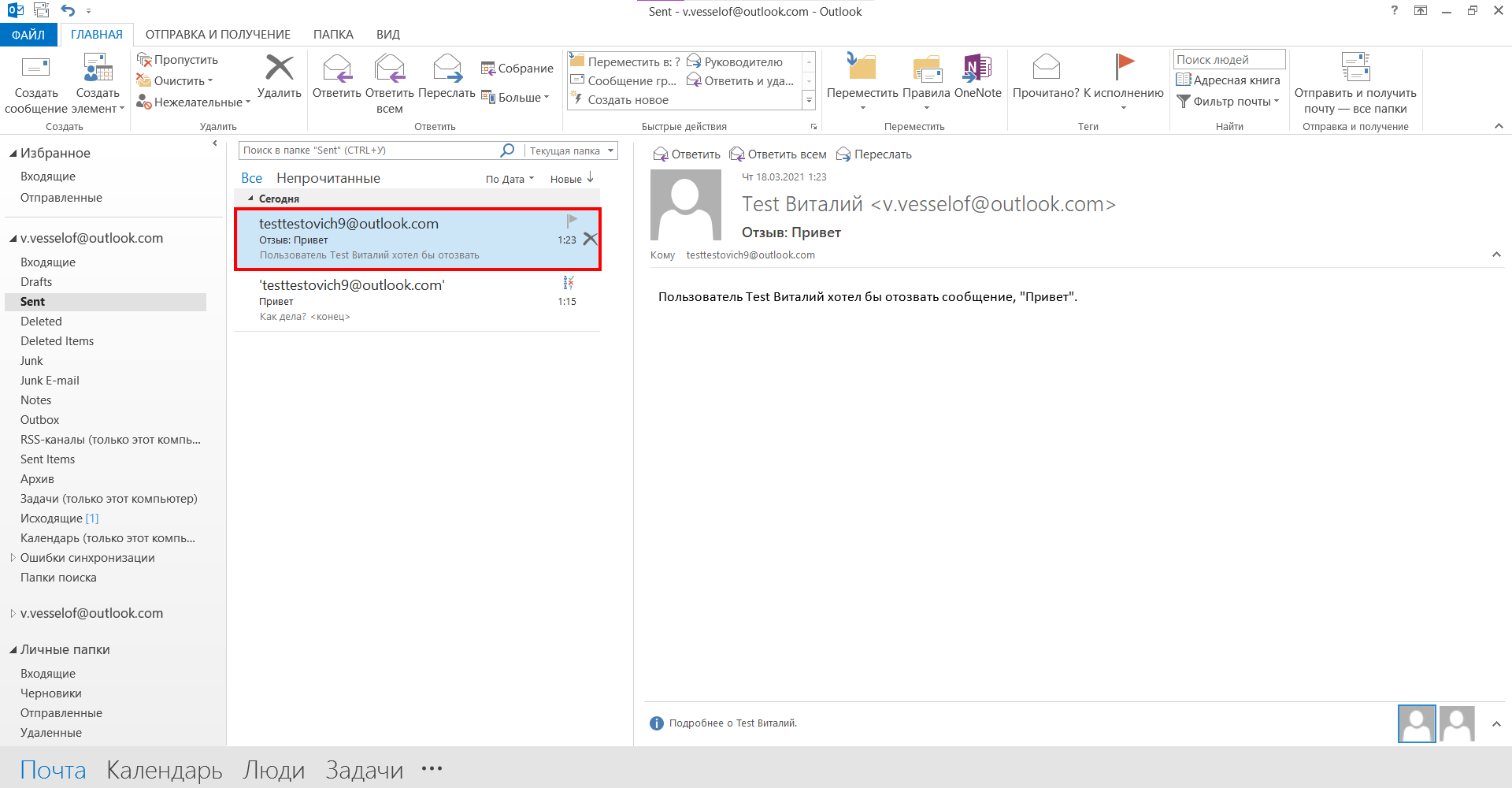Open Фильтр почты dropdown
1512x788 pixels.
click(1228, 102)
